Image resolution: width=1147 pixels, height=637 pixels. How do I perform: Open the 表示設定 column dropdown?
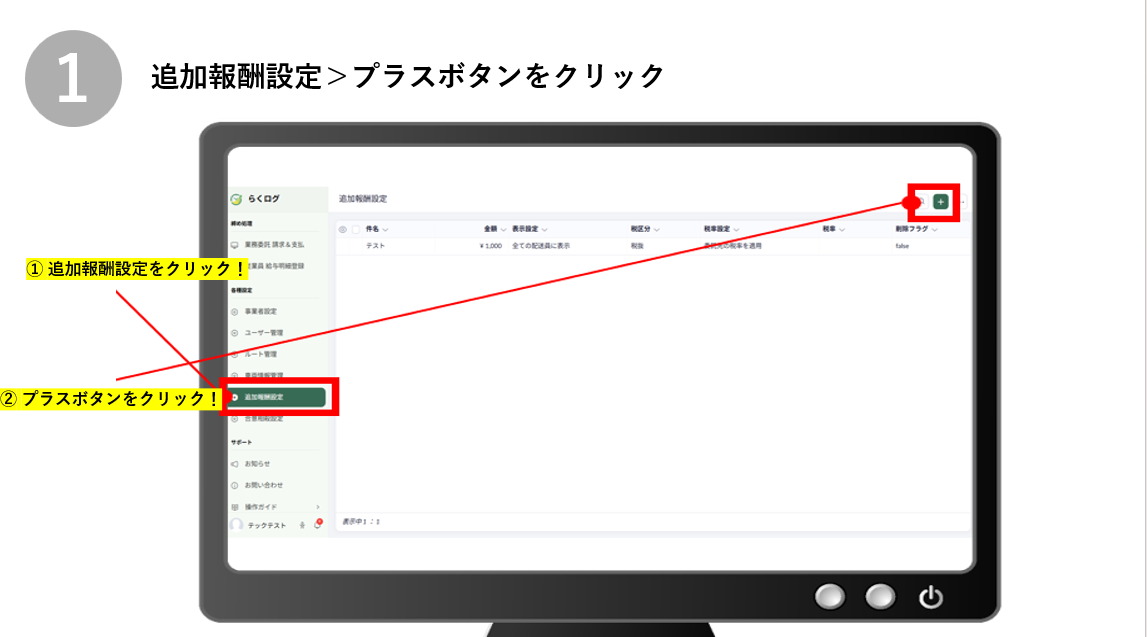point(545,230)
